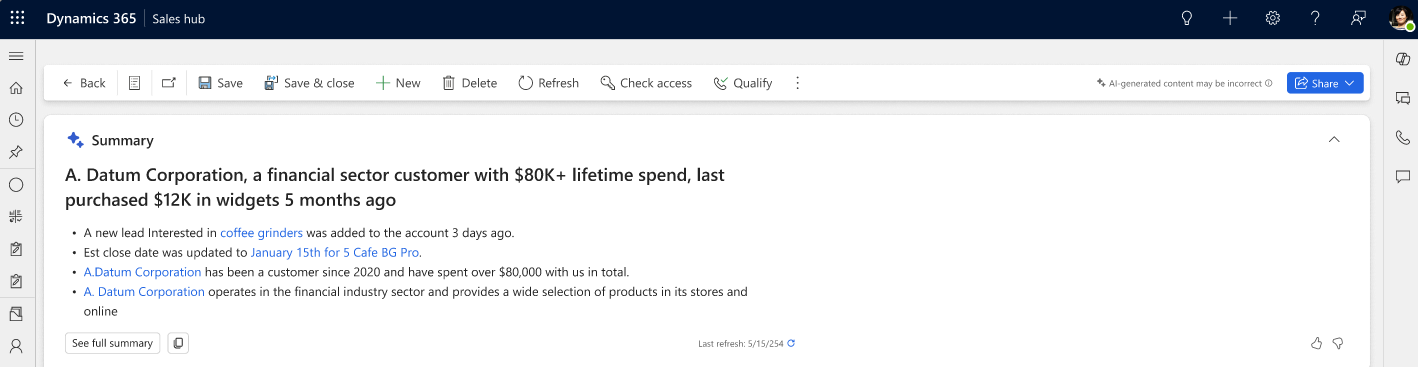Open January 15th for 5 Cafe BG Pro link
The width and height of the screenshot is (1418, 367).
pyautogui.click(x=335, y=252)
